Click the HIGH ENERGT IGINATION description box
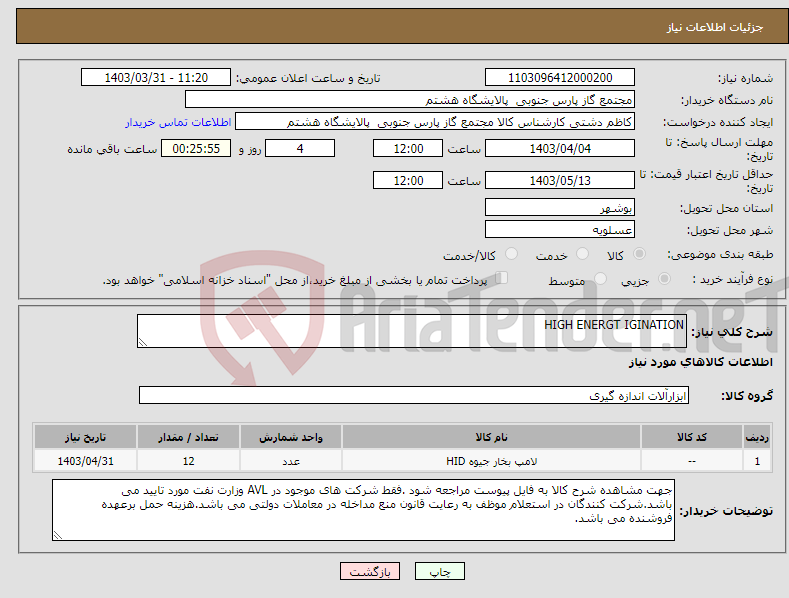Image resolution: width=789 pixels, height=598 pixels. (412, 331)
